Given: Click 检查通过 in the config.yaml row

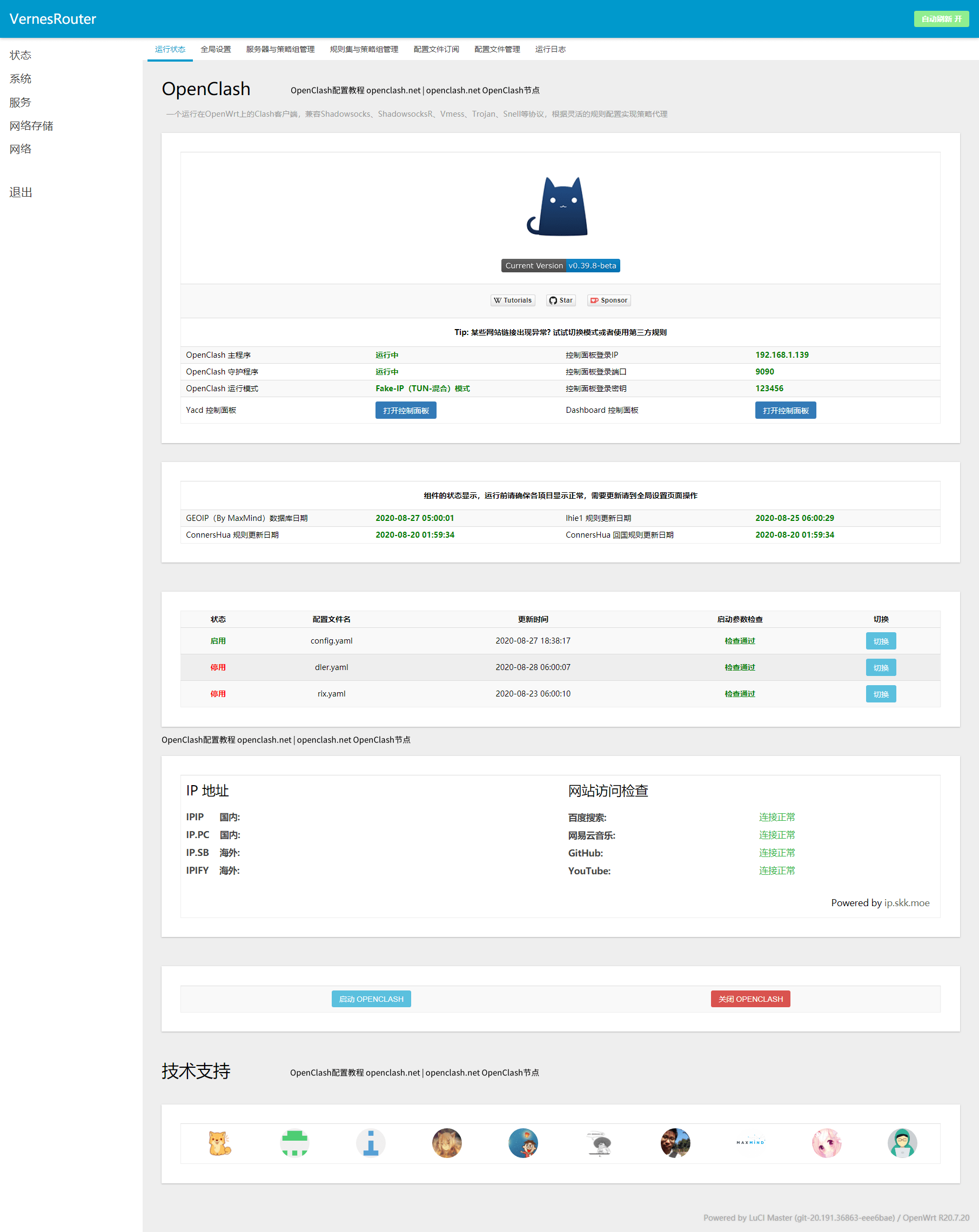Looking at the screenshot, I should 740,640.
